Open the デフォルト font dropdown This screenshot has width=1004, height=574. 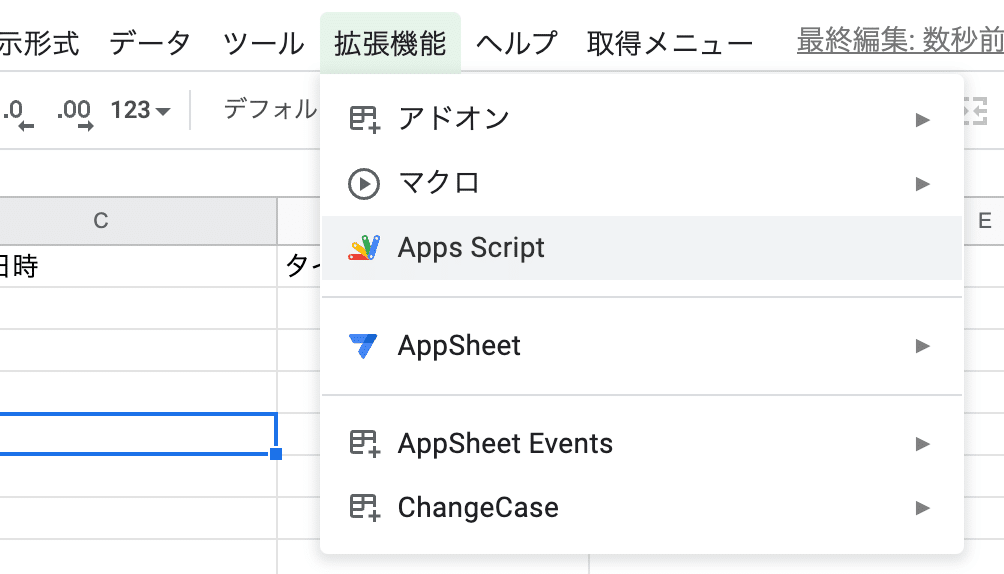(x=270, y=110)
